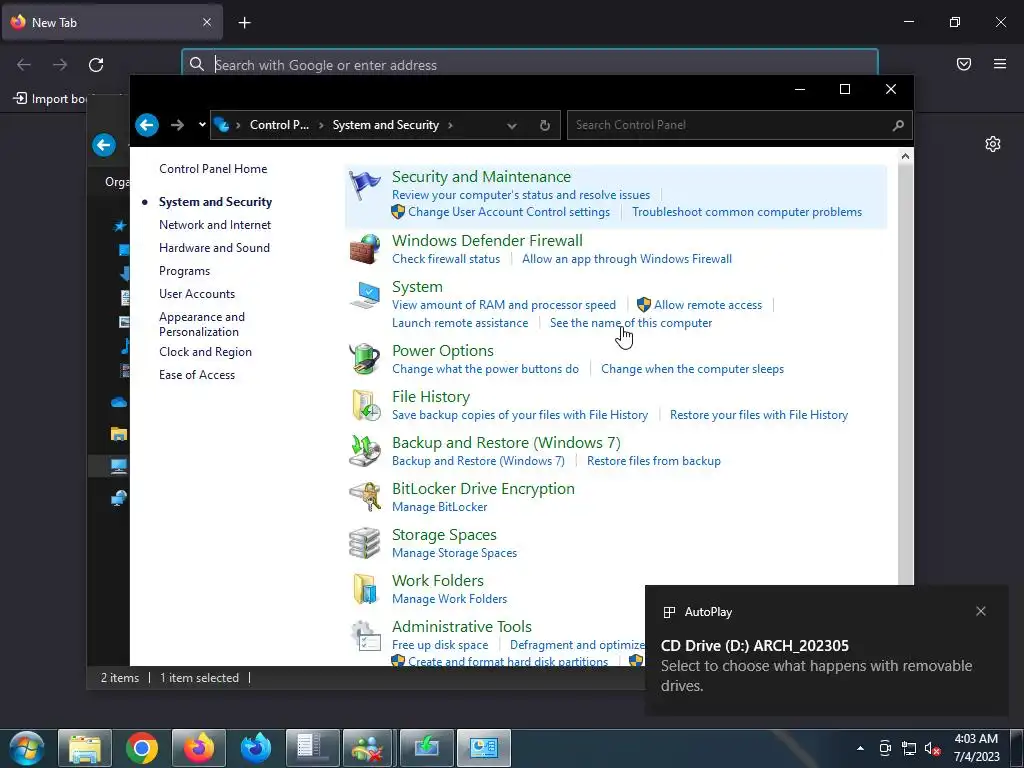Click the muted volume tray icon

pos(932,748)
